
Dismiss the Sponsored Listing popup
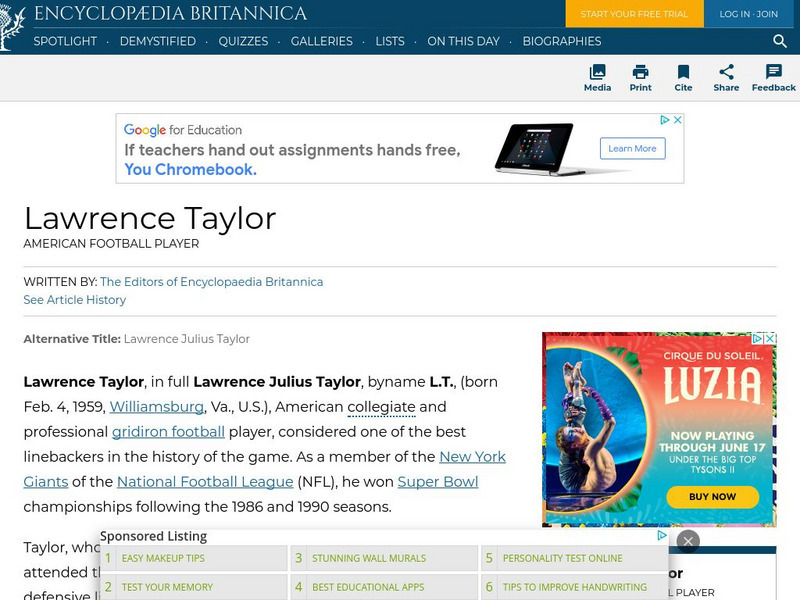[x=688, y=539]
